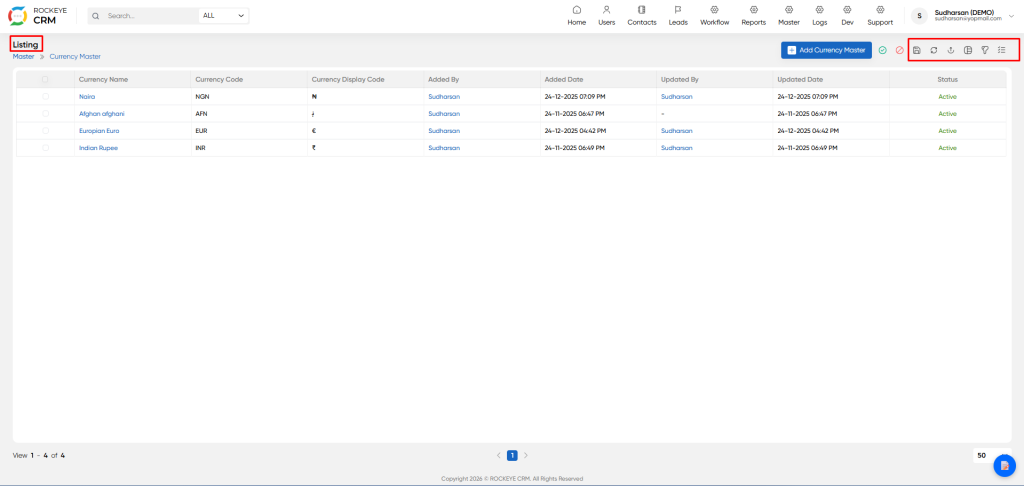Sort by the Status column header
This screenshot has width=1024, height=486.
tap(948, 80)
